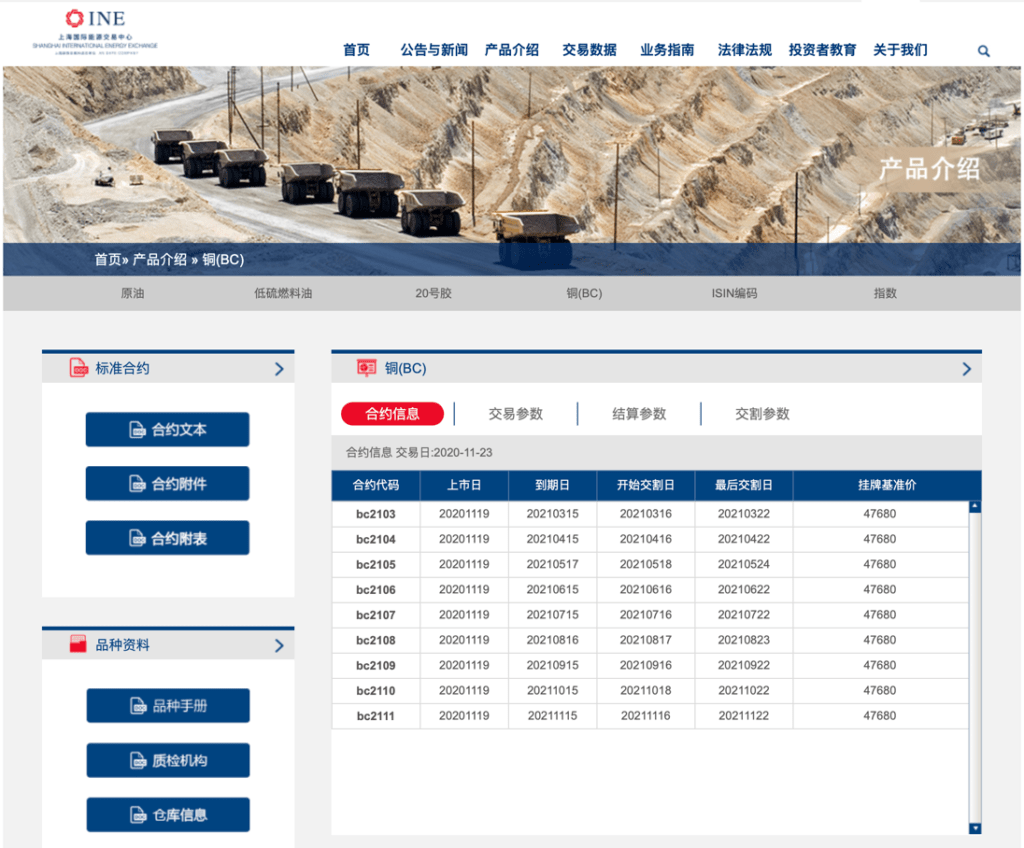1024x848 pixels.
Task: Click the 品种资料 red folder icon
Action: [x=79, y=645]
